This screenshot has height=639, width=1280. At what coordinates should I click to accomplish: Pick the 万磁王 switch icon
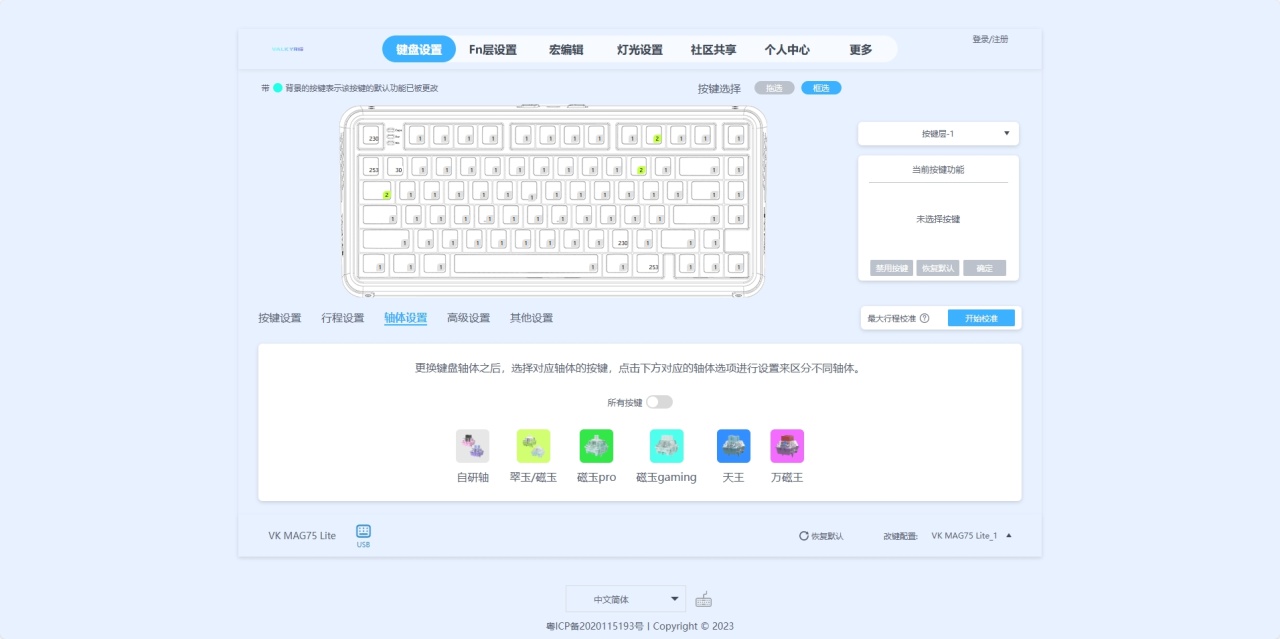click(787, 446)
